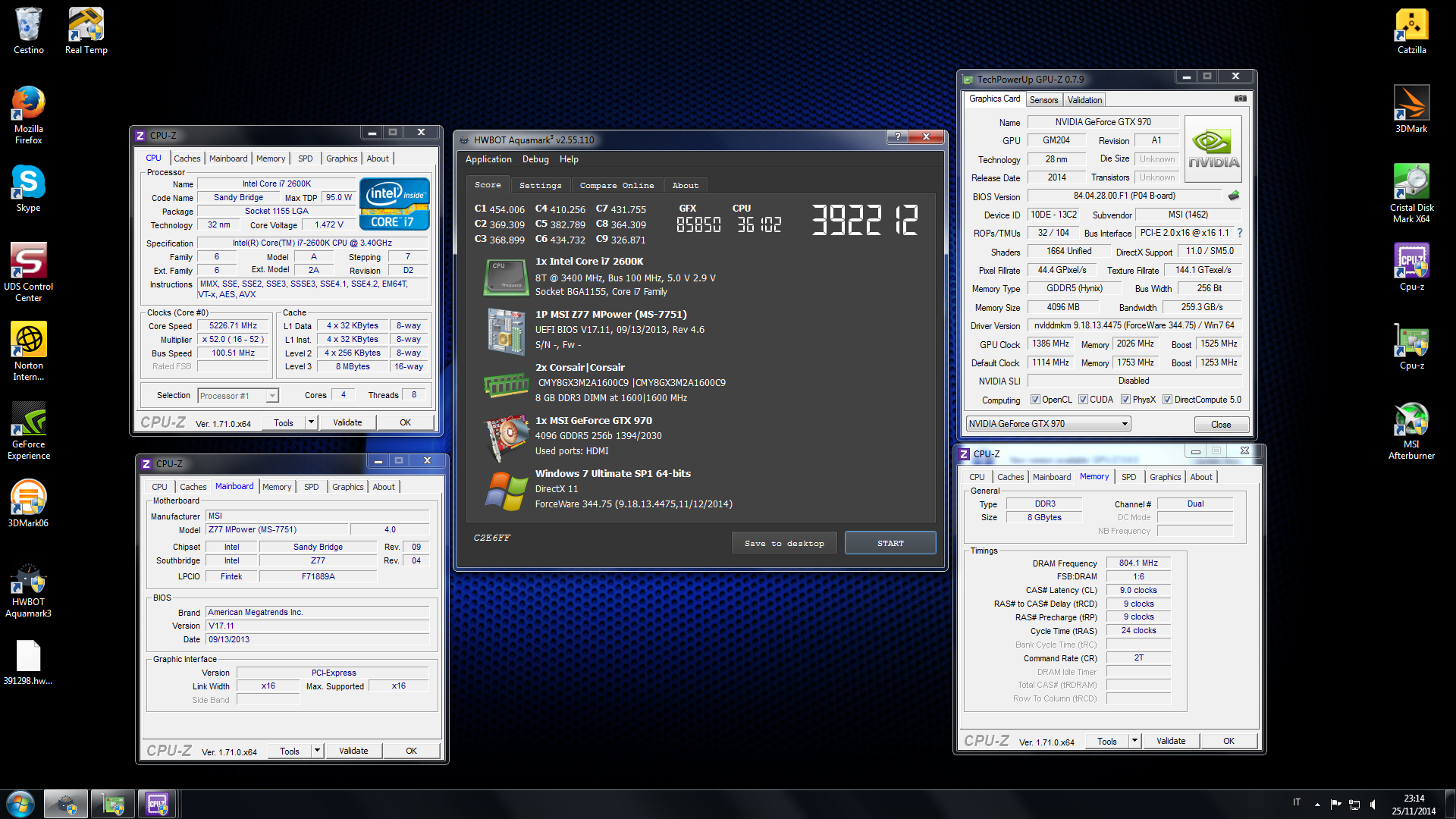Open Aquamark Debug menu
The image size is (1456, 819).
(x=535, y=159)
